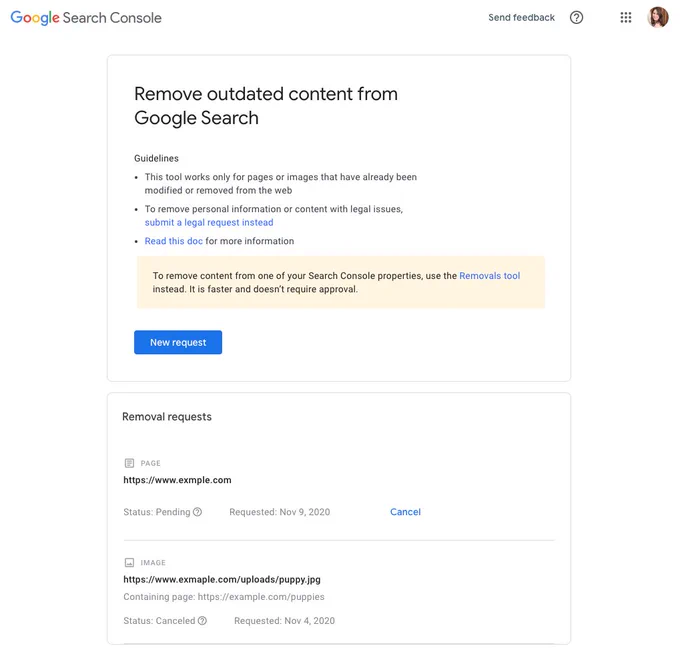Open the account profile avatar

657,17
